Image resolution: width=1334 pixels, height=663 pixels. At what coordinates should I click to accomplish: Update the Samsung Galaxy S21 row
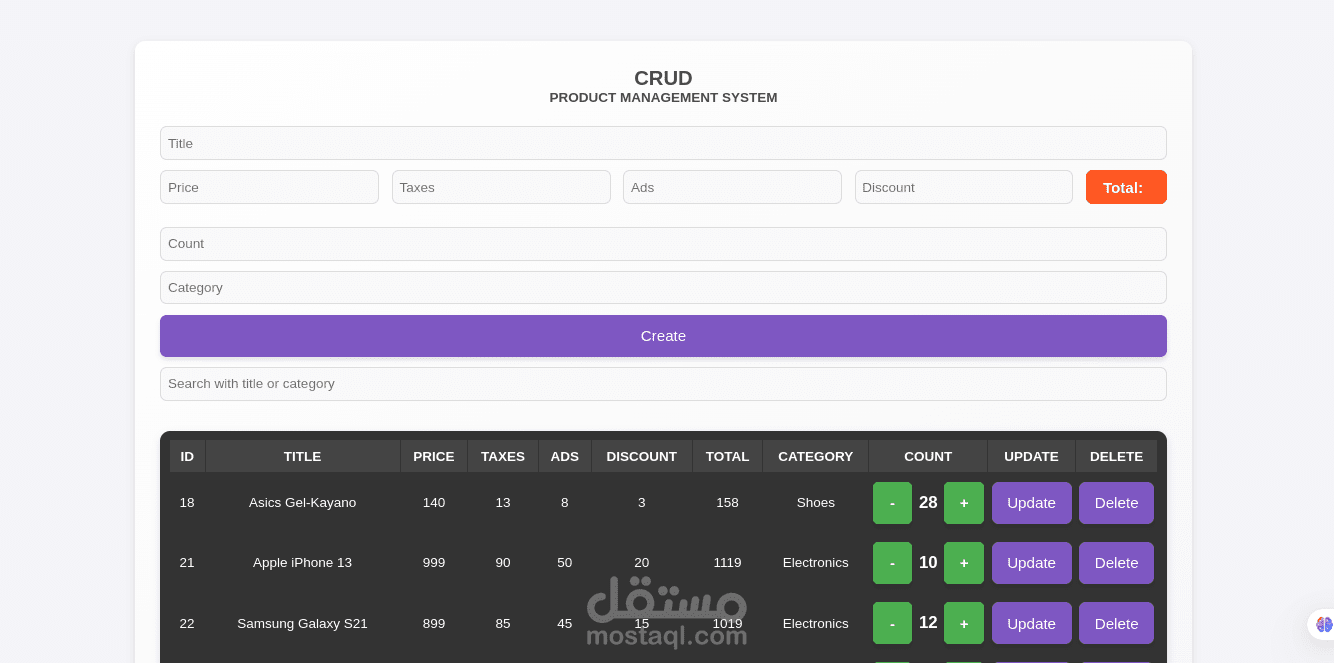coord(1031,623)
